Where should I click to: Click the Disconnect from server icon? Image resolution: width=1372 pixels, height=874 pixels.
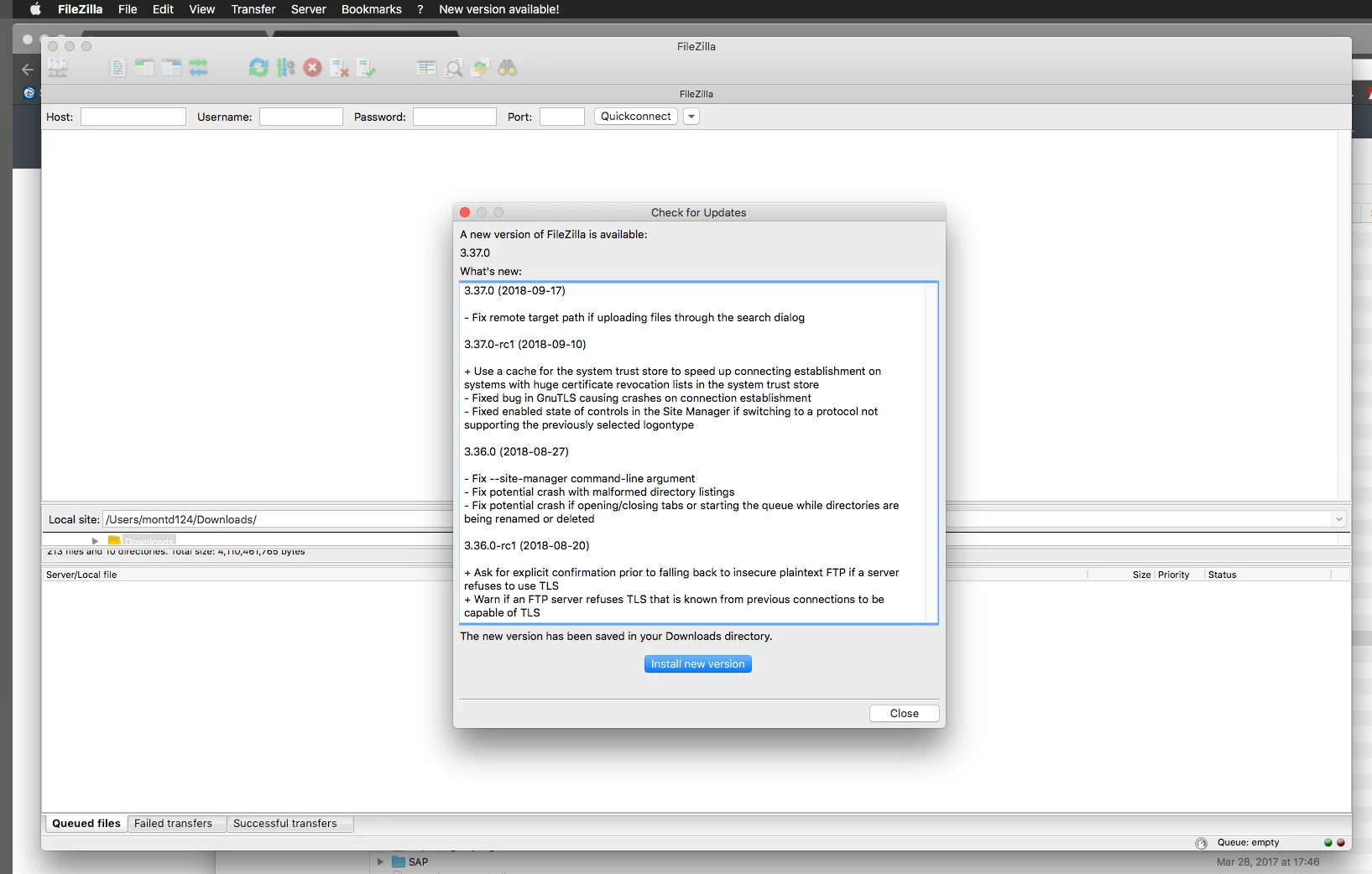coord(339,68)
